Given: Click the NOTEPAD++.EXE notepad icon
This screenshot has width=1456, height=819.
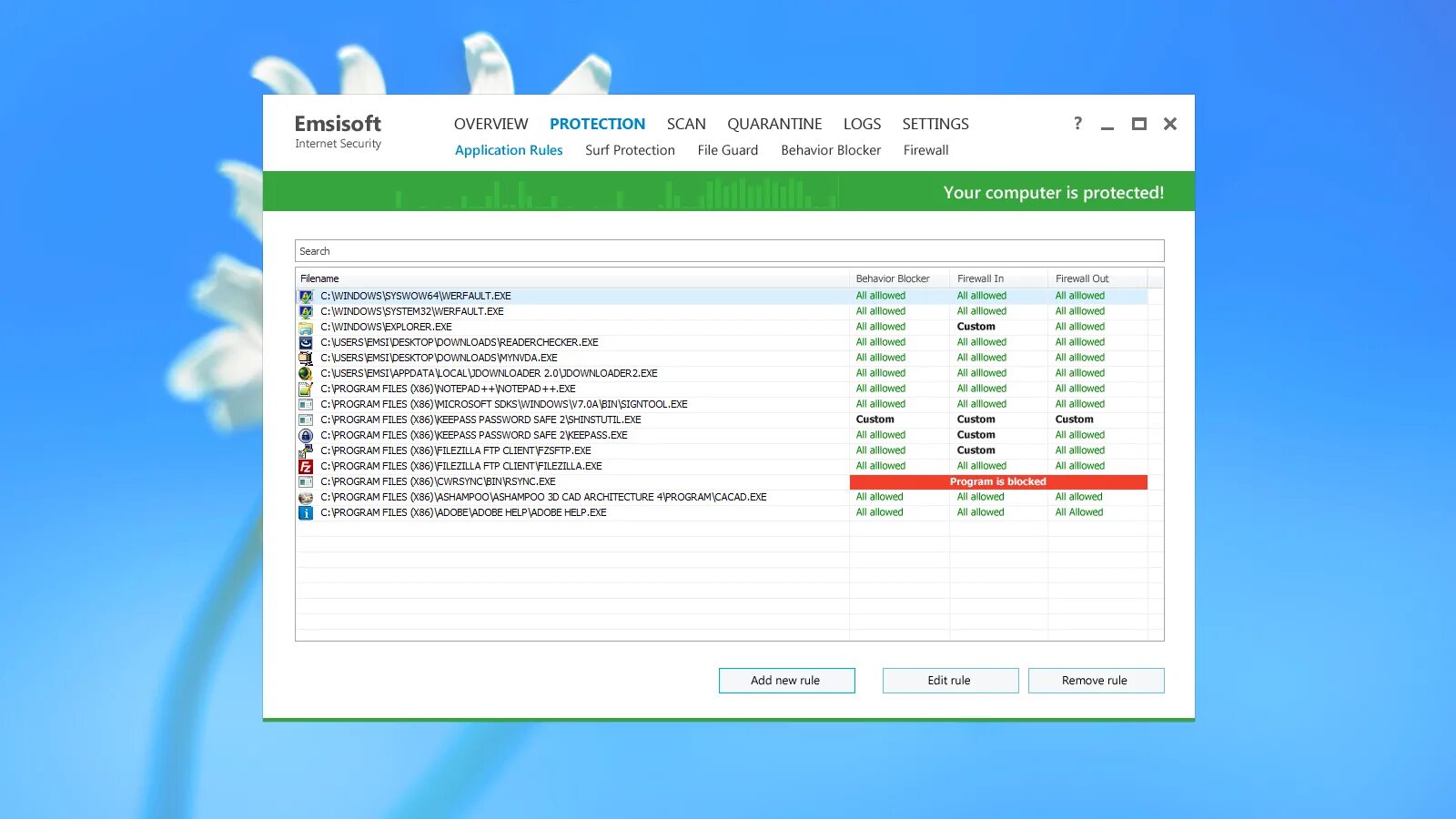Looking at the screenshot, I should [306, 389].
